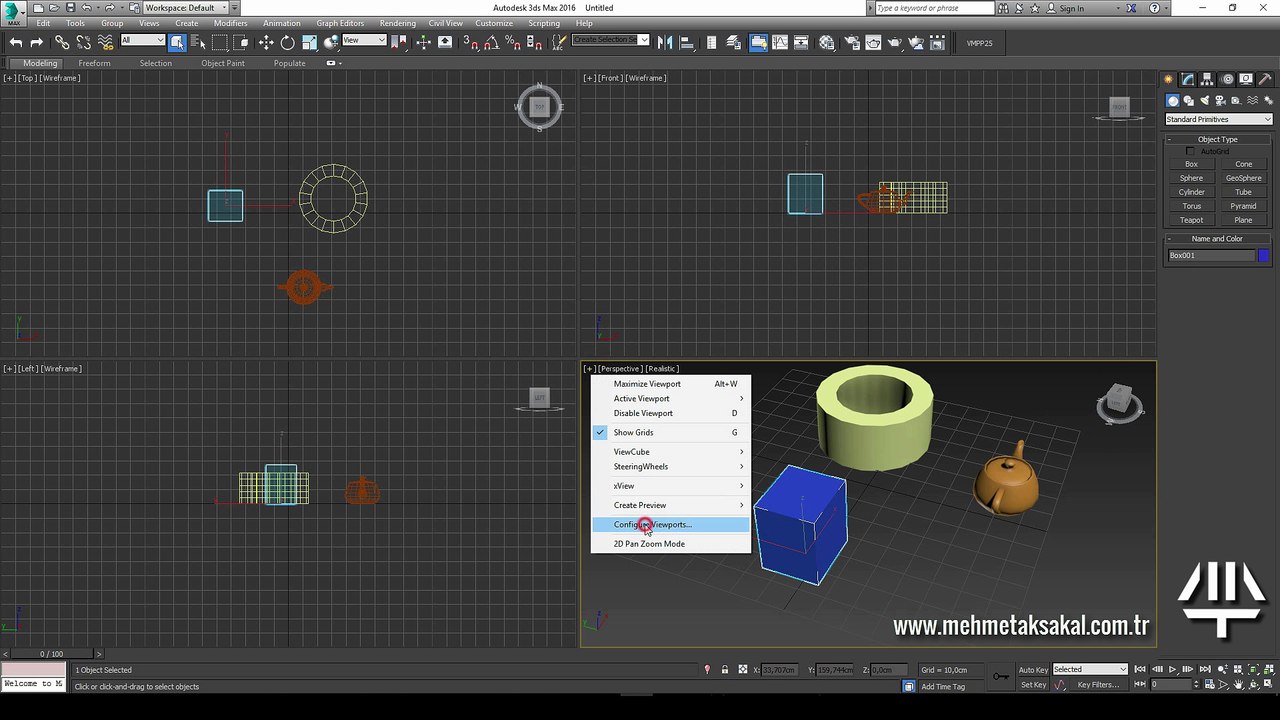
Task: Select the Unlink Selection tool
Action: tap(84, 42)
